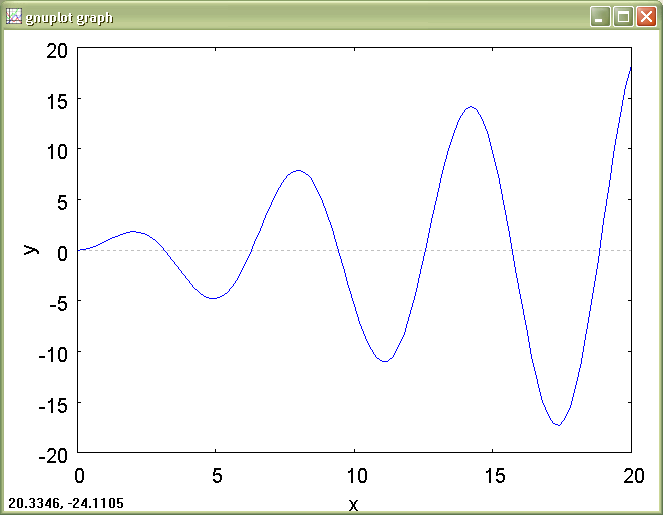Click the curve minimum near x=17
This screenshot has height=515, width=663.
(x=559, y=425)
